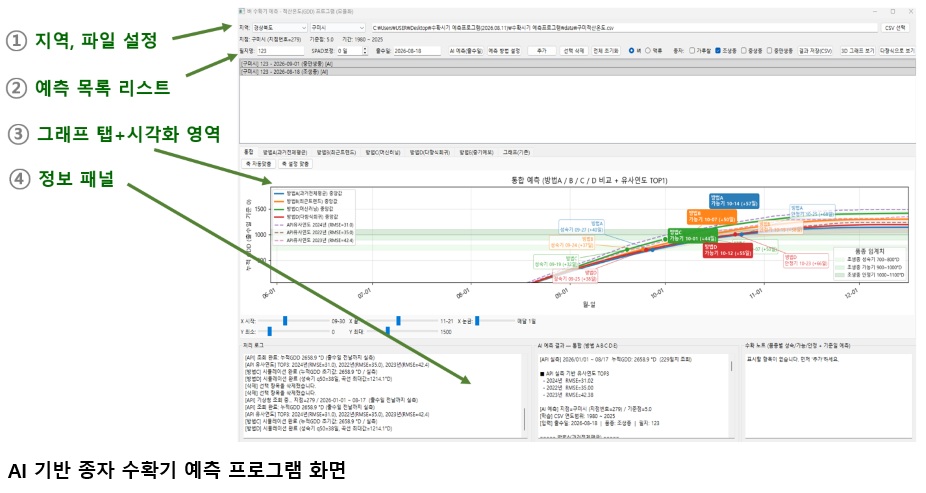This screenshot has height=493, width=926.
Task: Click the AI 예측(출수일) button
Action: click(466, 51)
